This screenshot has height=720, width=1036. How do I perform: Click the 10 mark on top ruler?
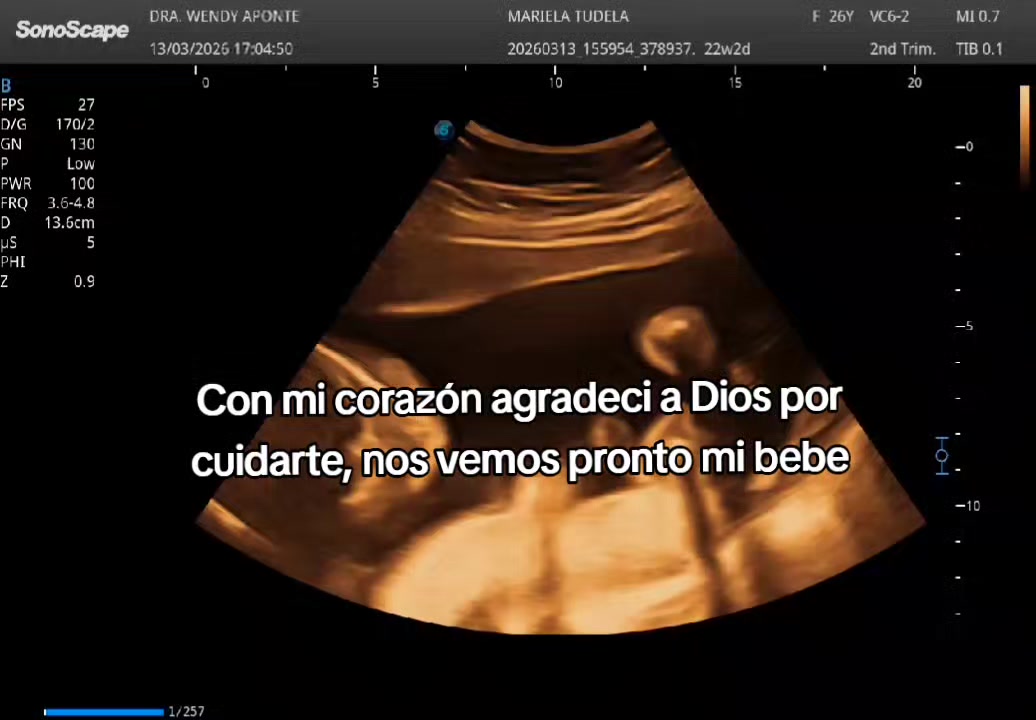pos(555,83)
